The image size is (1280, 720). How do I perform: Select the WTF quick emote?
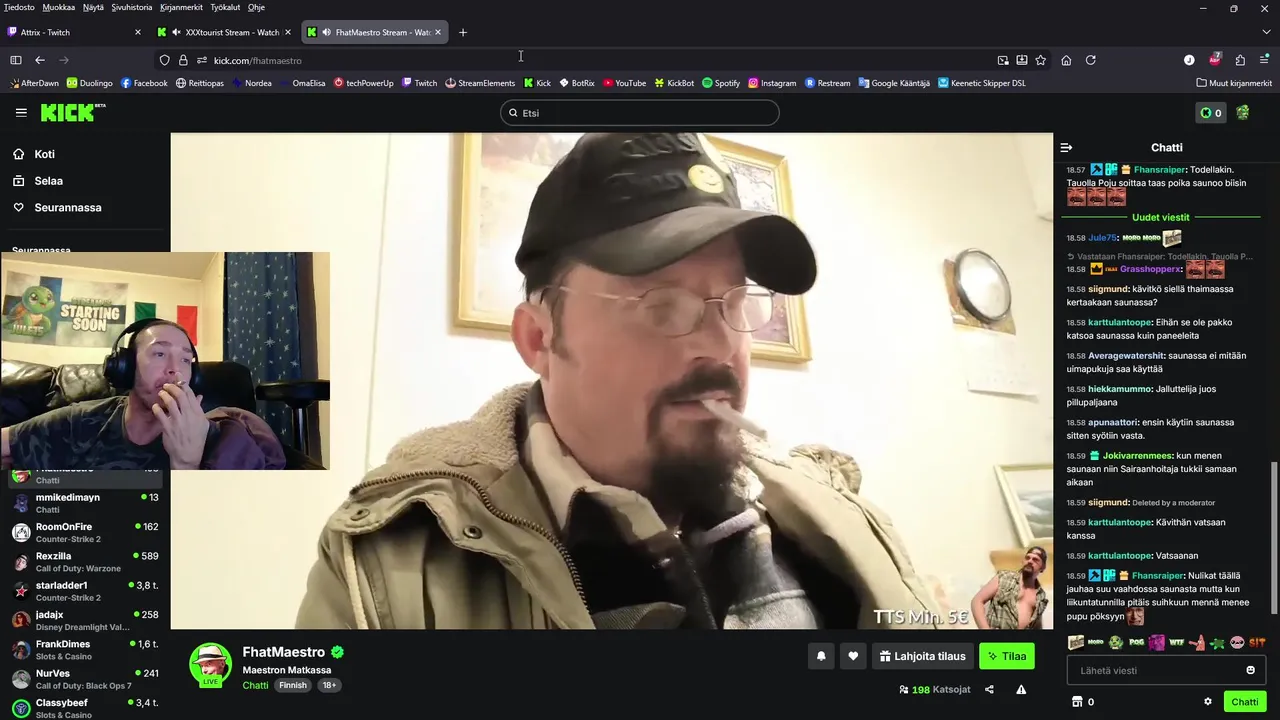pyautogui.click(x=1176, y=643)
